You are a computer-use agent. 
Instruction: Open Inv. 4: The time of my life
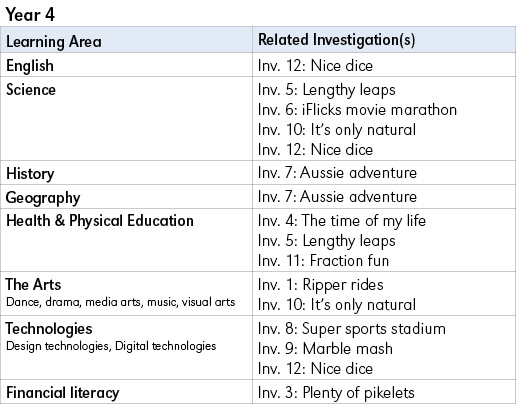[342, 221]
